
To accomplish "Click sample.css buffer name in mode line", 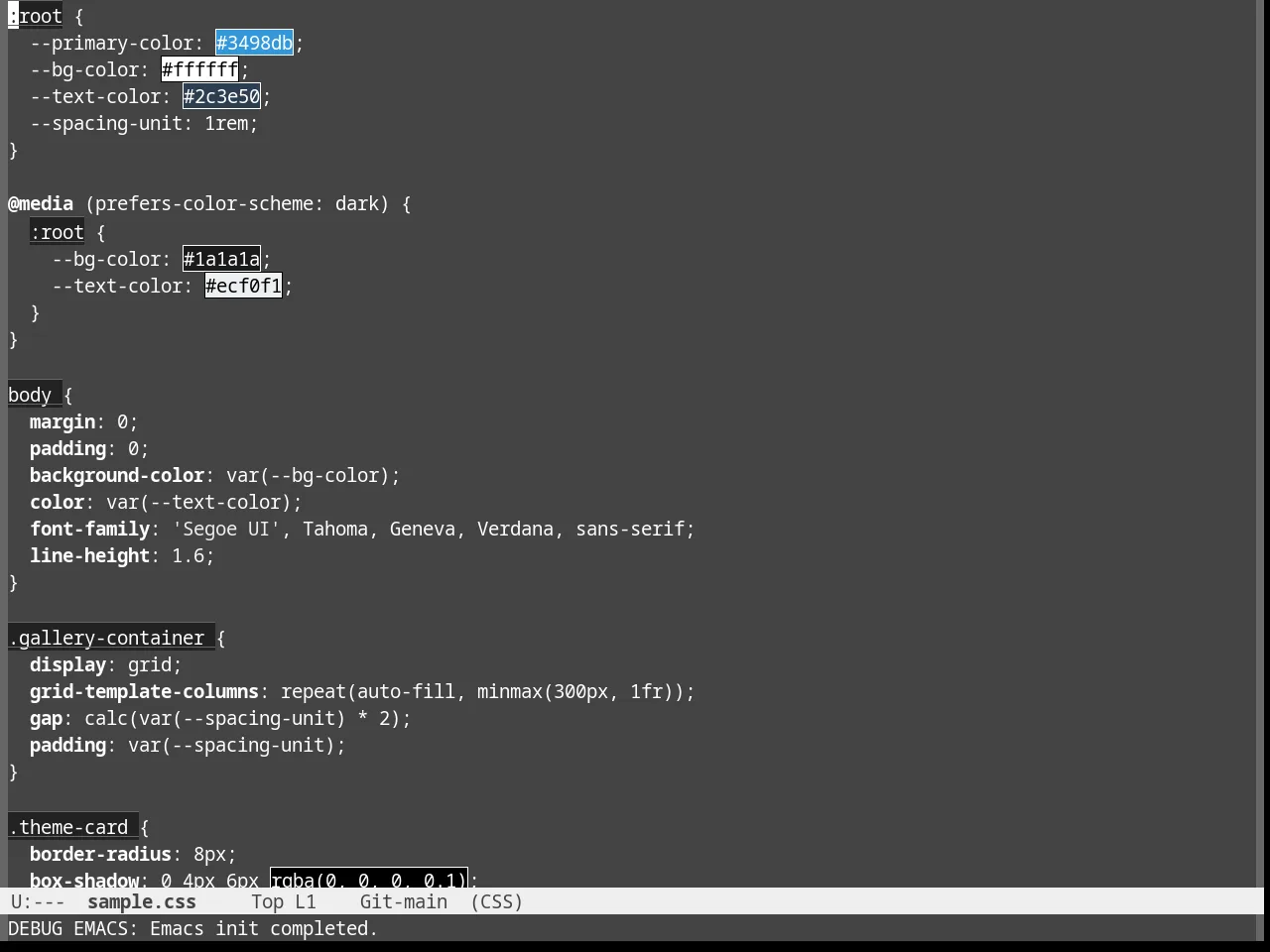I will 142,901.
